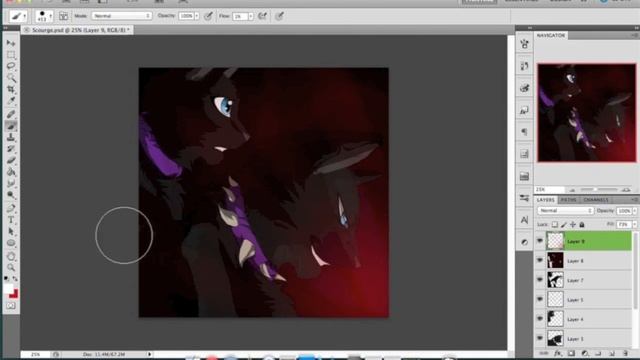The width and height of the screenshot is (640, 360).
Task: Hide Layer 8 visibility eye
Action: (x=540, y=260)
